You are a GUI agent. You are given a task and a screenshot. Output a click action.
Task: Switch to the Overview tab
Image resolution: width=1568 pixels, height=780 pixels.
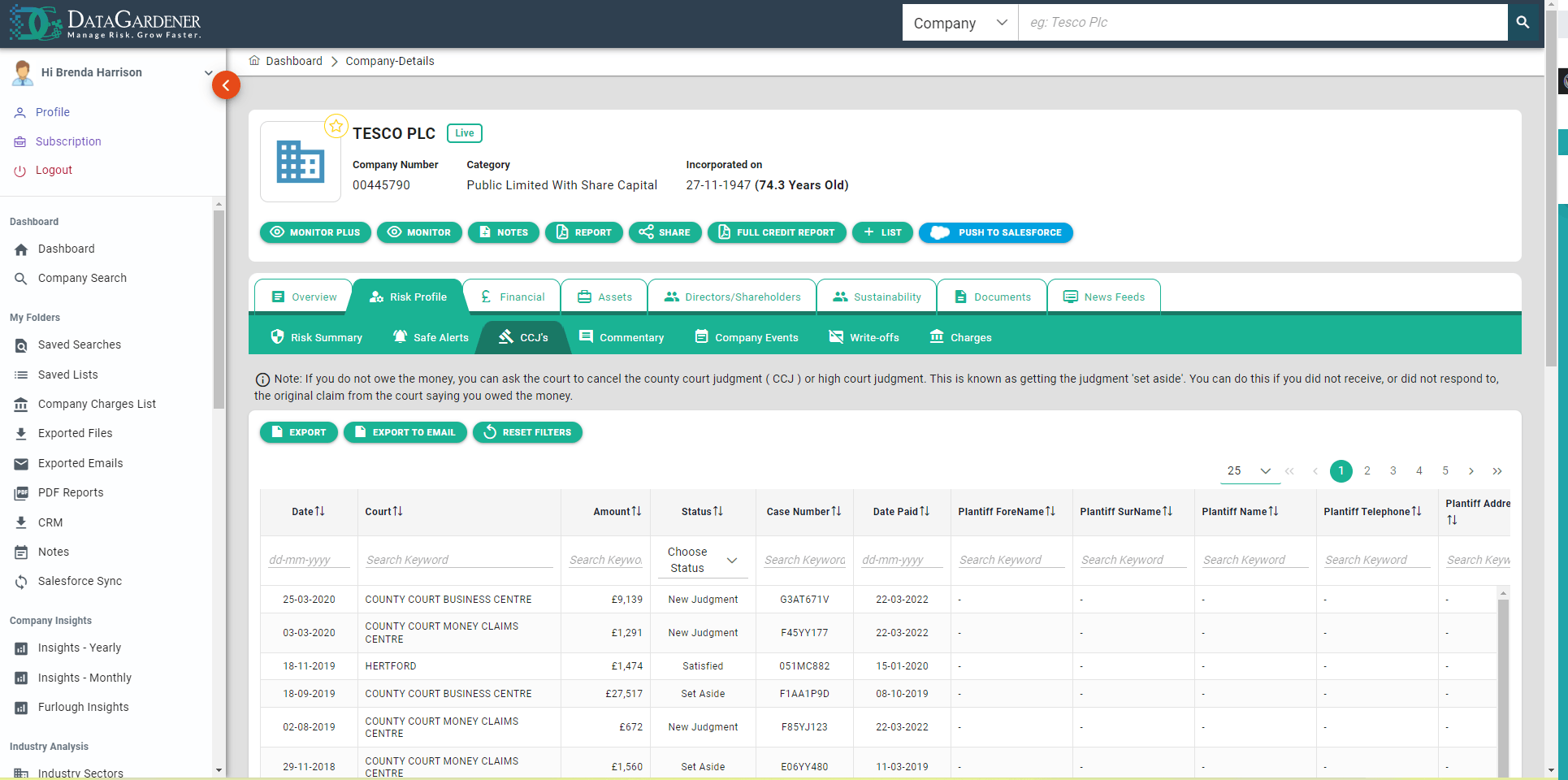pos(304,297)
